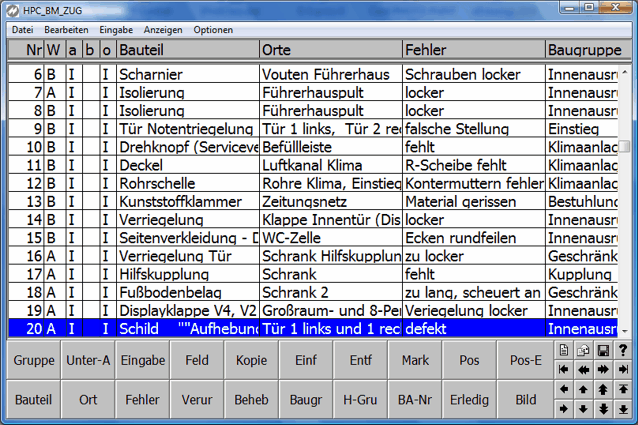Click the Erledig button
This screenshot has width=638, height=425.
(x=469, y=400)
